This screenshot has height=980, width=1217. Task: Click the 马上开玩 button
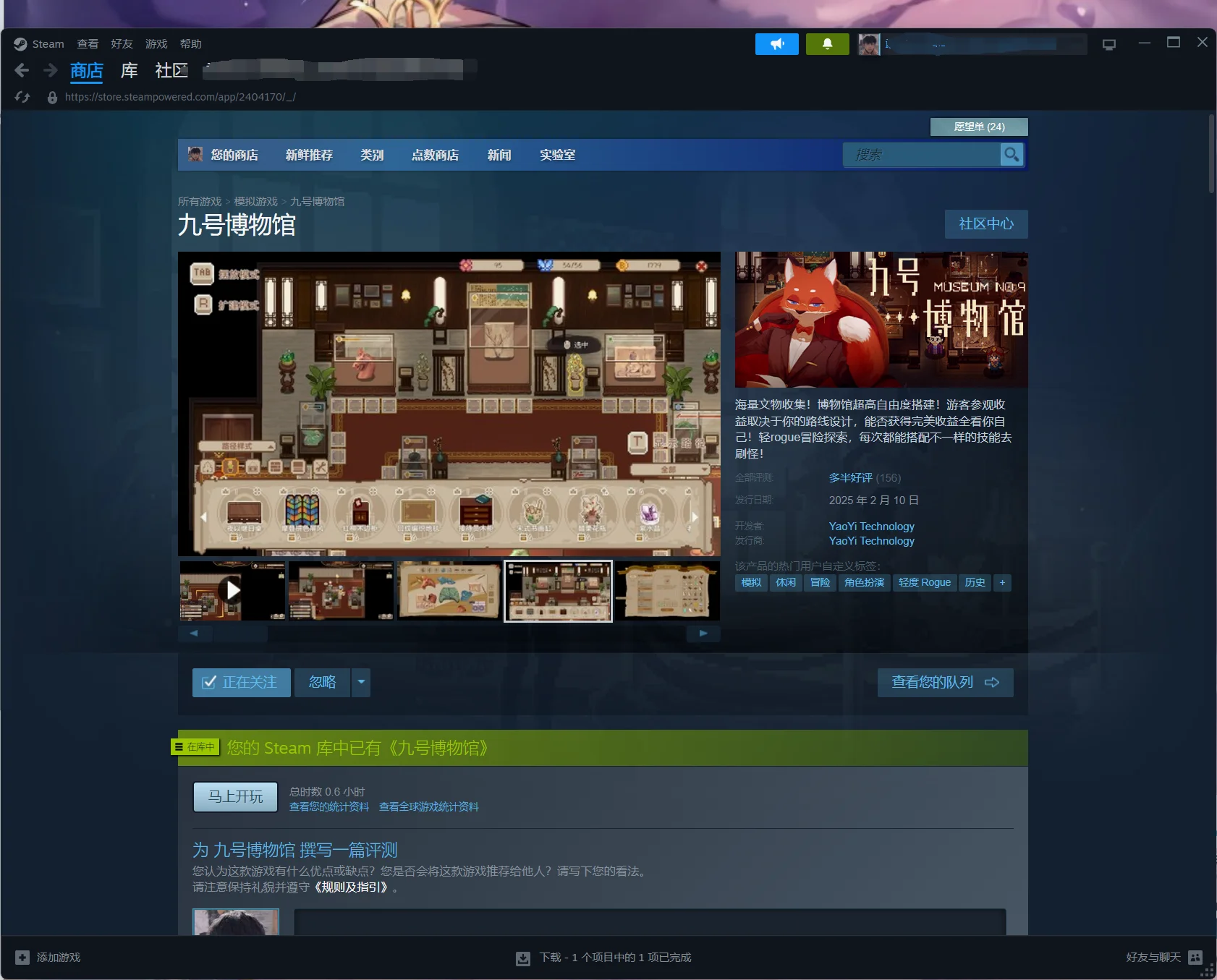pyautogui.click(x=236, y=796)
